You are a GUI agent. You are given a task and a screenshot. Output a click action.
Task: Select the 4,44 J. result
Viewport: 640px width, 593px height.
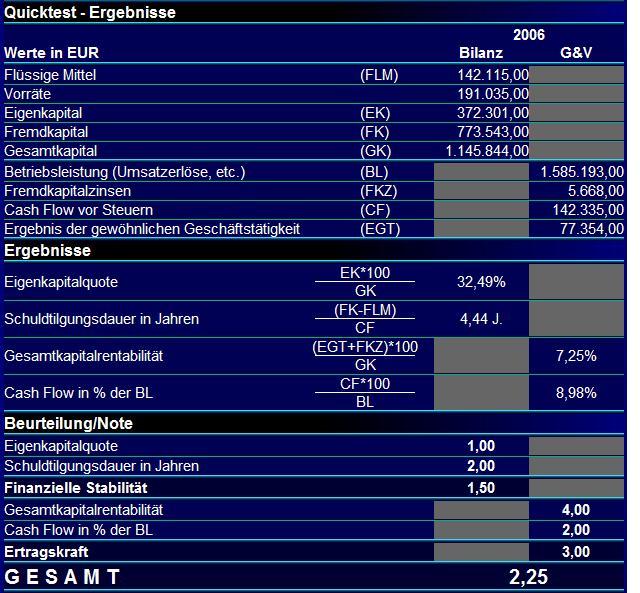pos(481,319)
